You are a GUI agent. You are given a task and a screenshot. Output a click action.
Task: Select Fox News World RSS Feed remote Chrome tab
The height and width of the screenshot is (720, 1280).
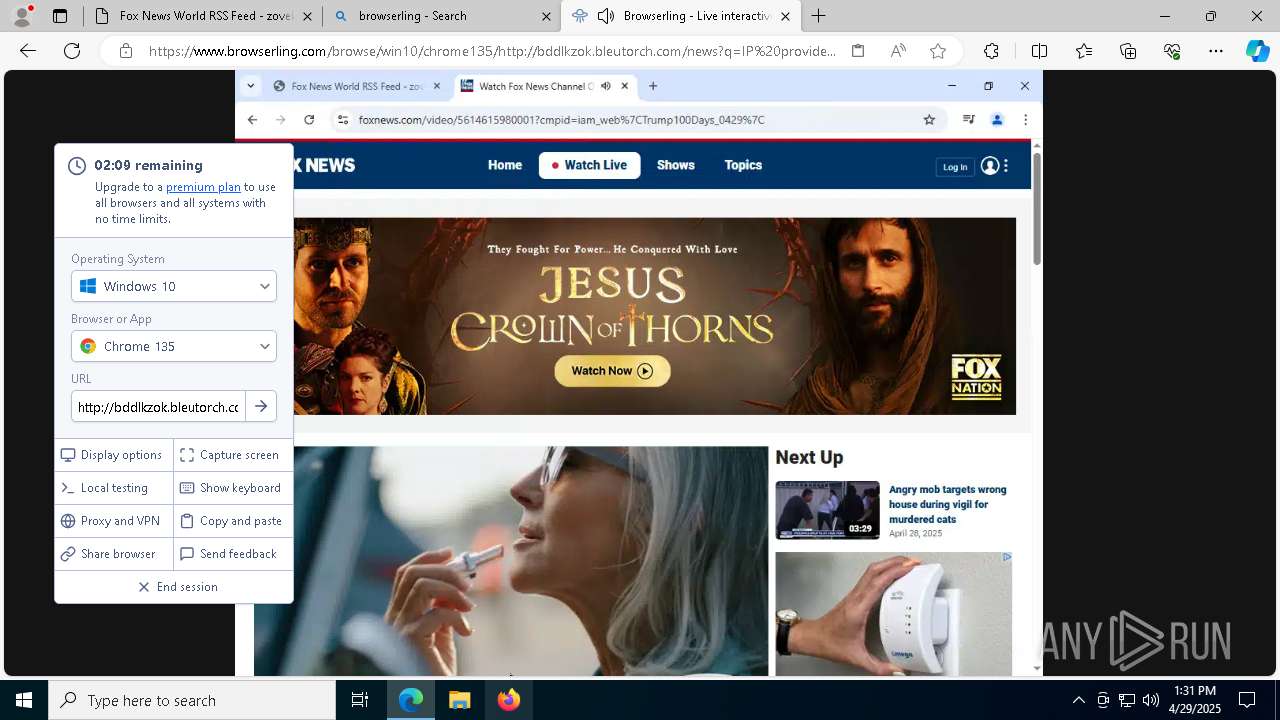coord(356,86)
